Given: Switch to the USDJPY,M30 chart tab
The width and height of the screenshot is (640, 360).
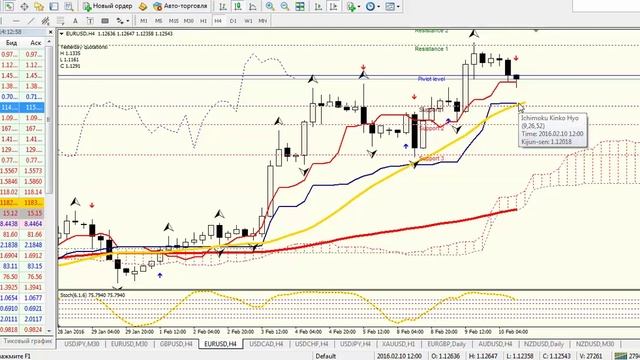Looking at the screenshot, I should point(82,344).
